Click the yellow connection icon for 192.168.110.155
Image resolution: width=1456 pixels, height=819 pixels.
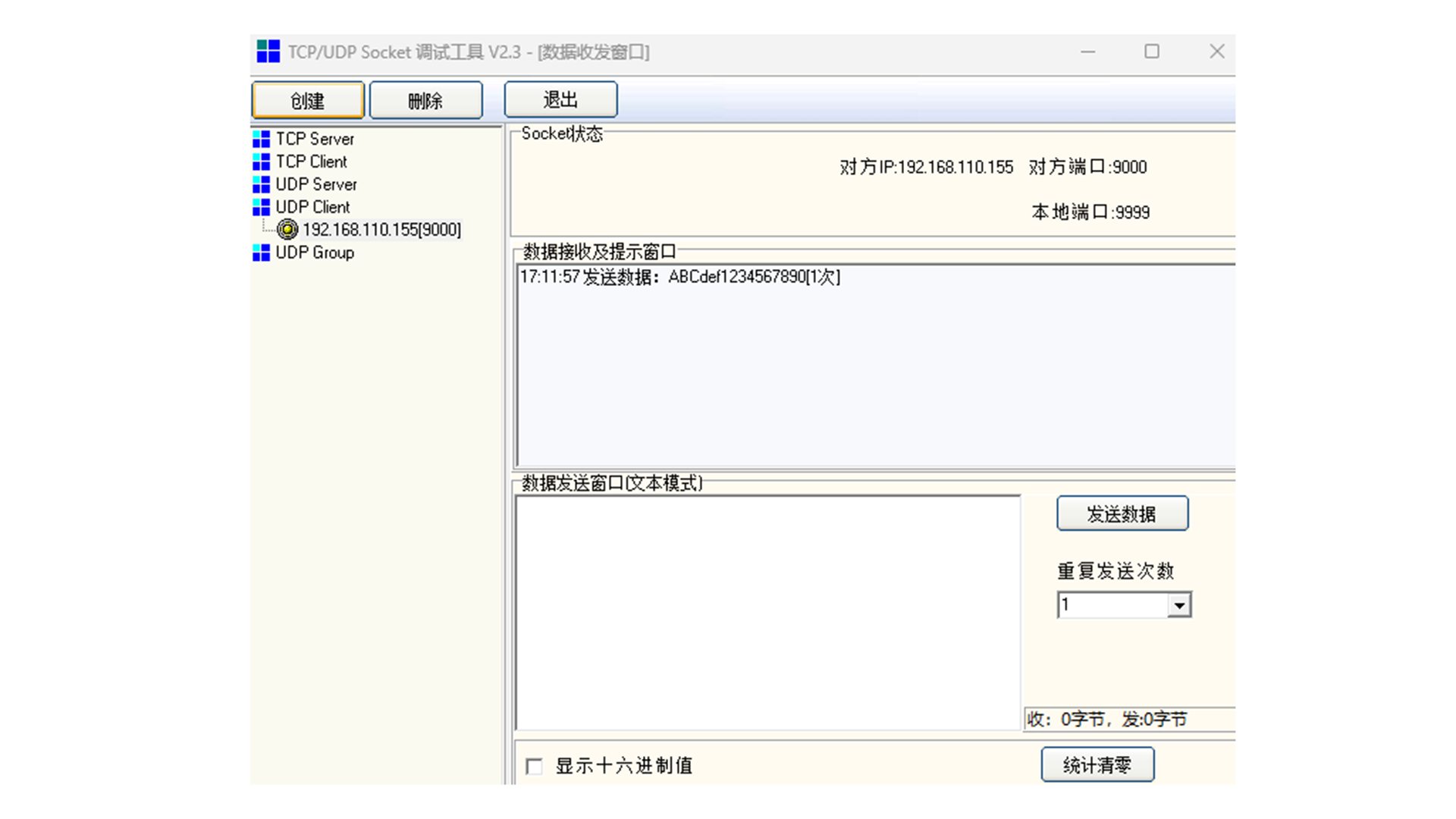287,229
